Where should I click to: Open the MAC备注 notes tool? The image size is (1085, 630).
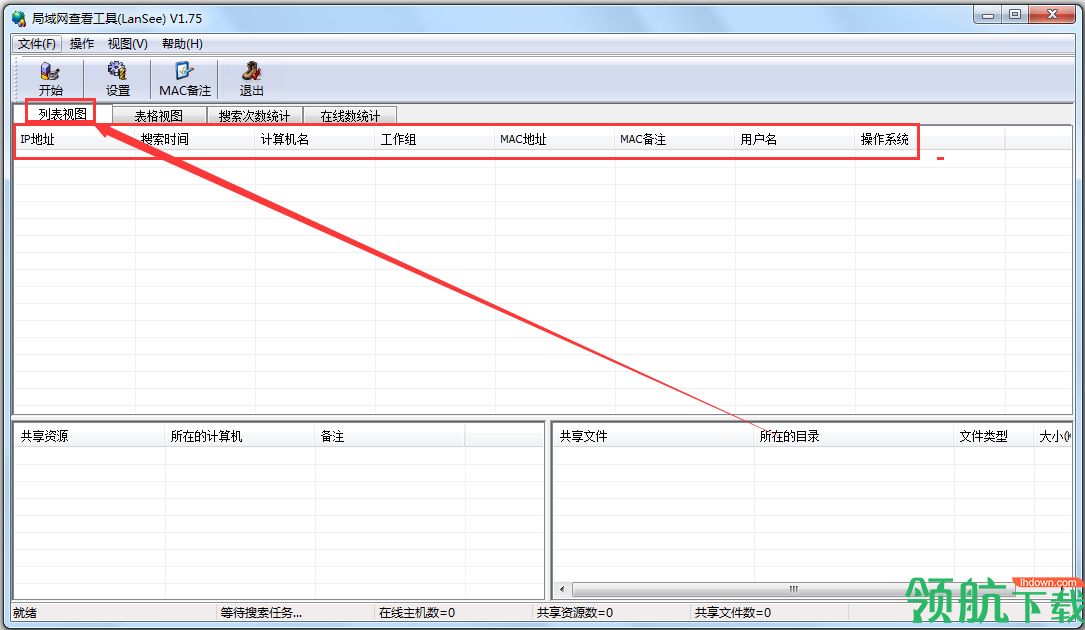tap(184, 79)
